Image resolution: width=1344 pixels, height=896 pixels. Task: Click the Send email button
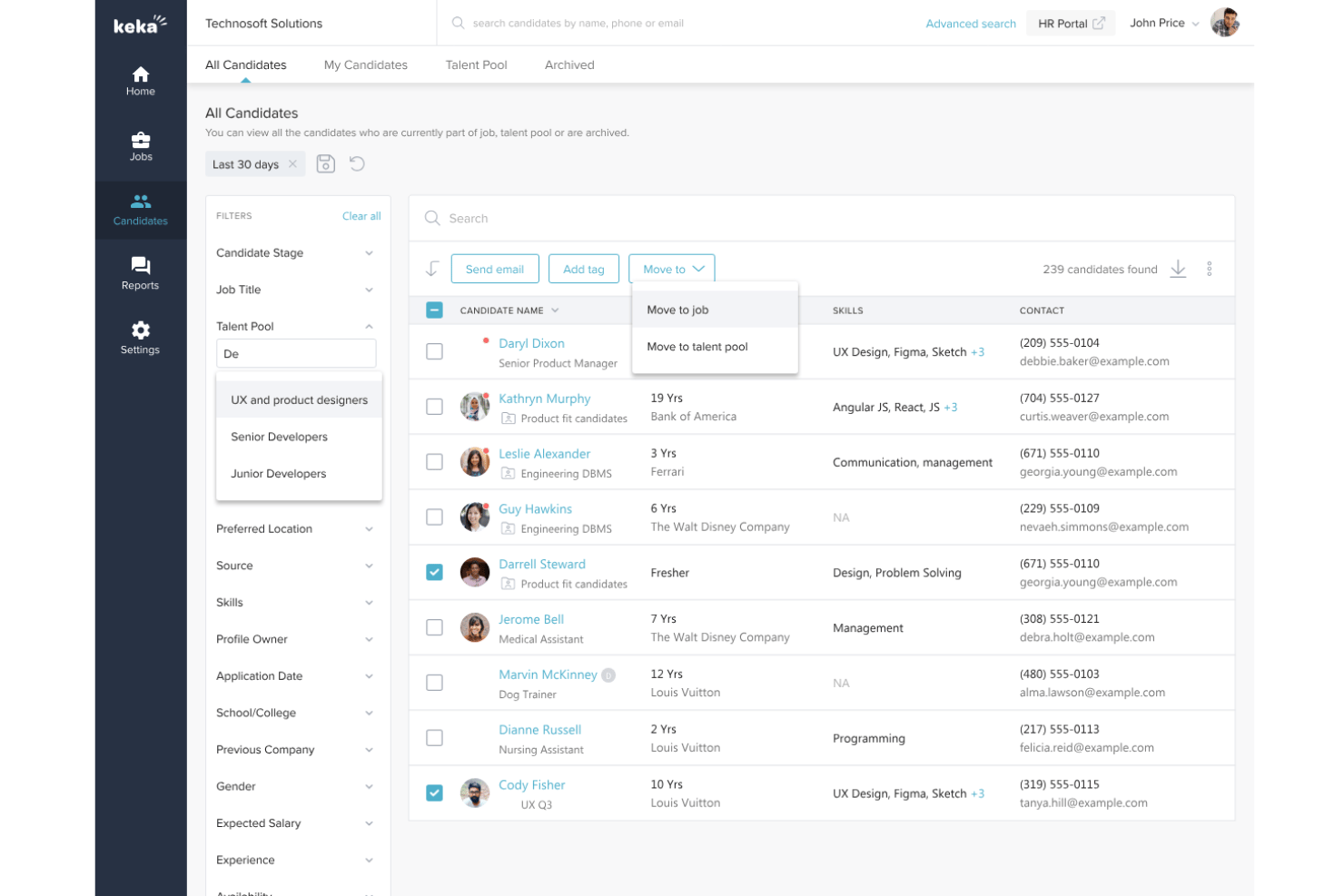(495, 269)
